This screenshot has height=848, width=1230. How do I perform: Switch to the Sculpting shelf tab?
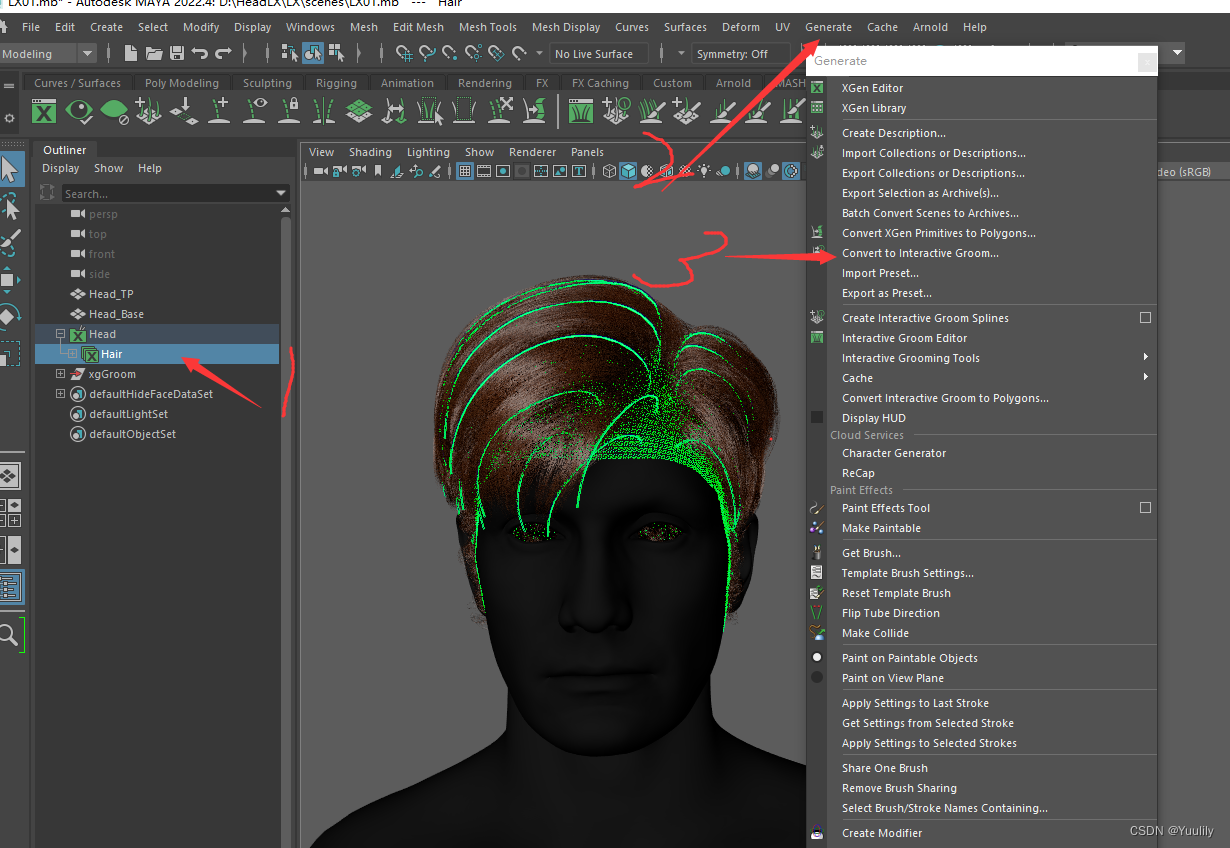268,83
